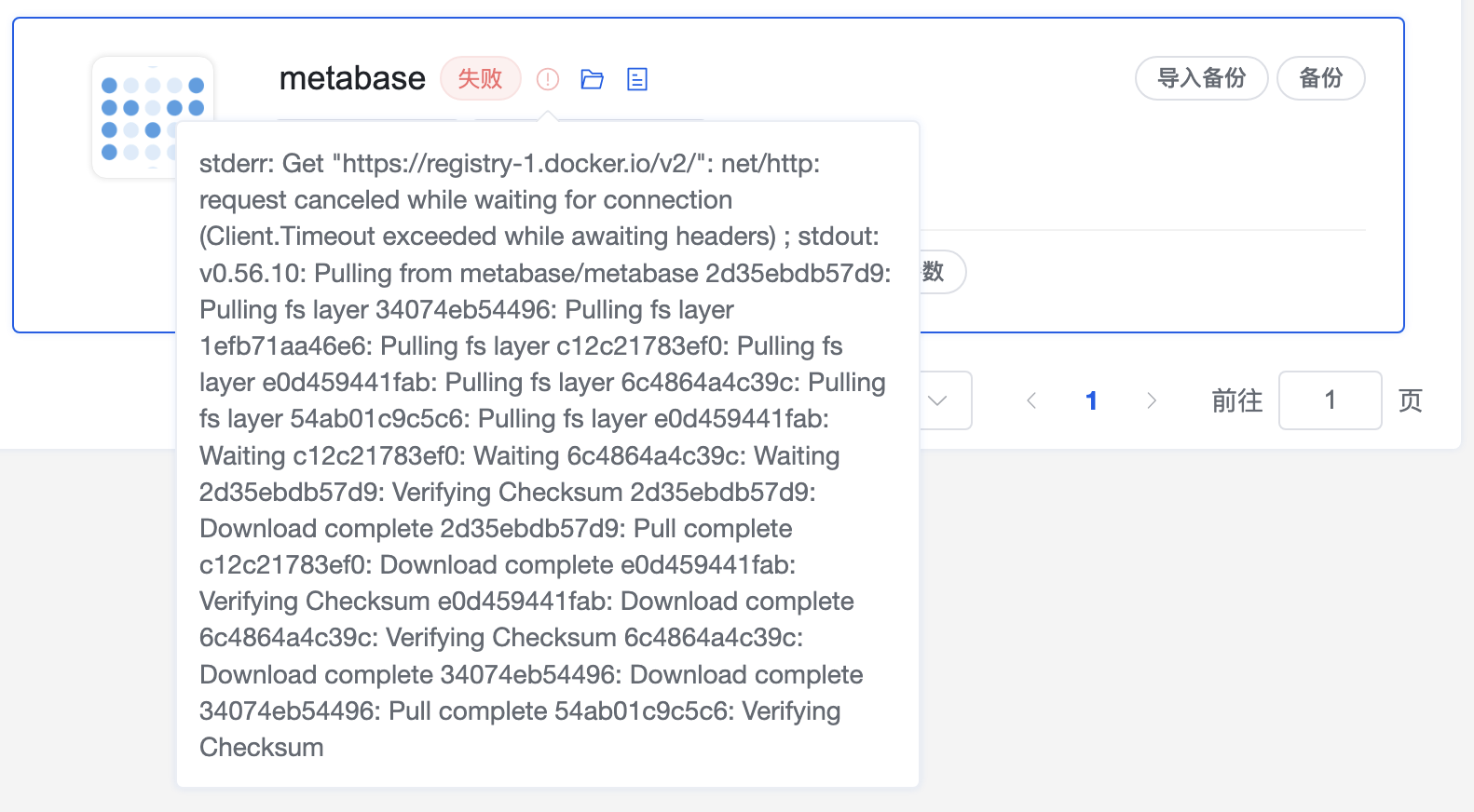Click the 导入备份 button
Viewport: 1474px width, 812px height.
pos(1201,78)
